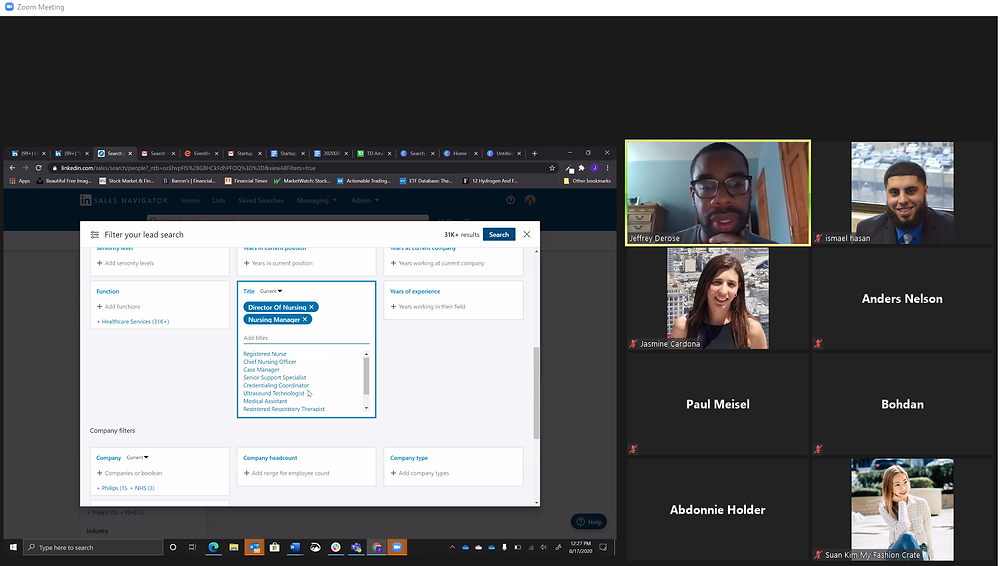Open the Chrome three-dot menu
The image size is (1000, 566).
tap(607, 168)
